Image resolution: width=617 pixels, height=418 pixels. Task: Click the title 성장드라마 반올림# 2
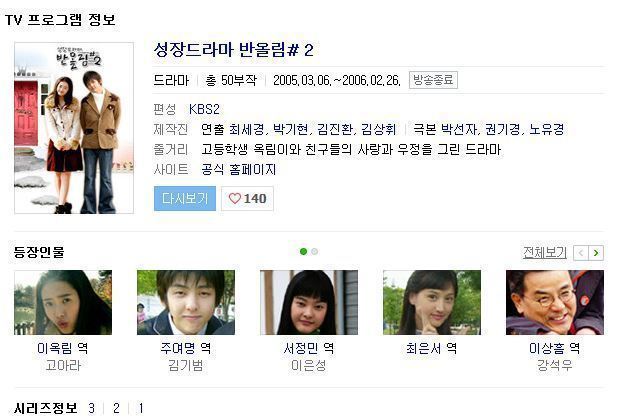click(233, 50)
